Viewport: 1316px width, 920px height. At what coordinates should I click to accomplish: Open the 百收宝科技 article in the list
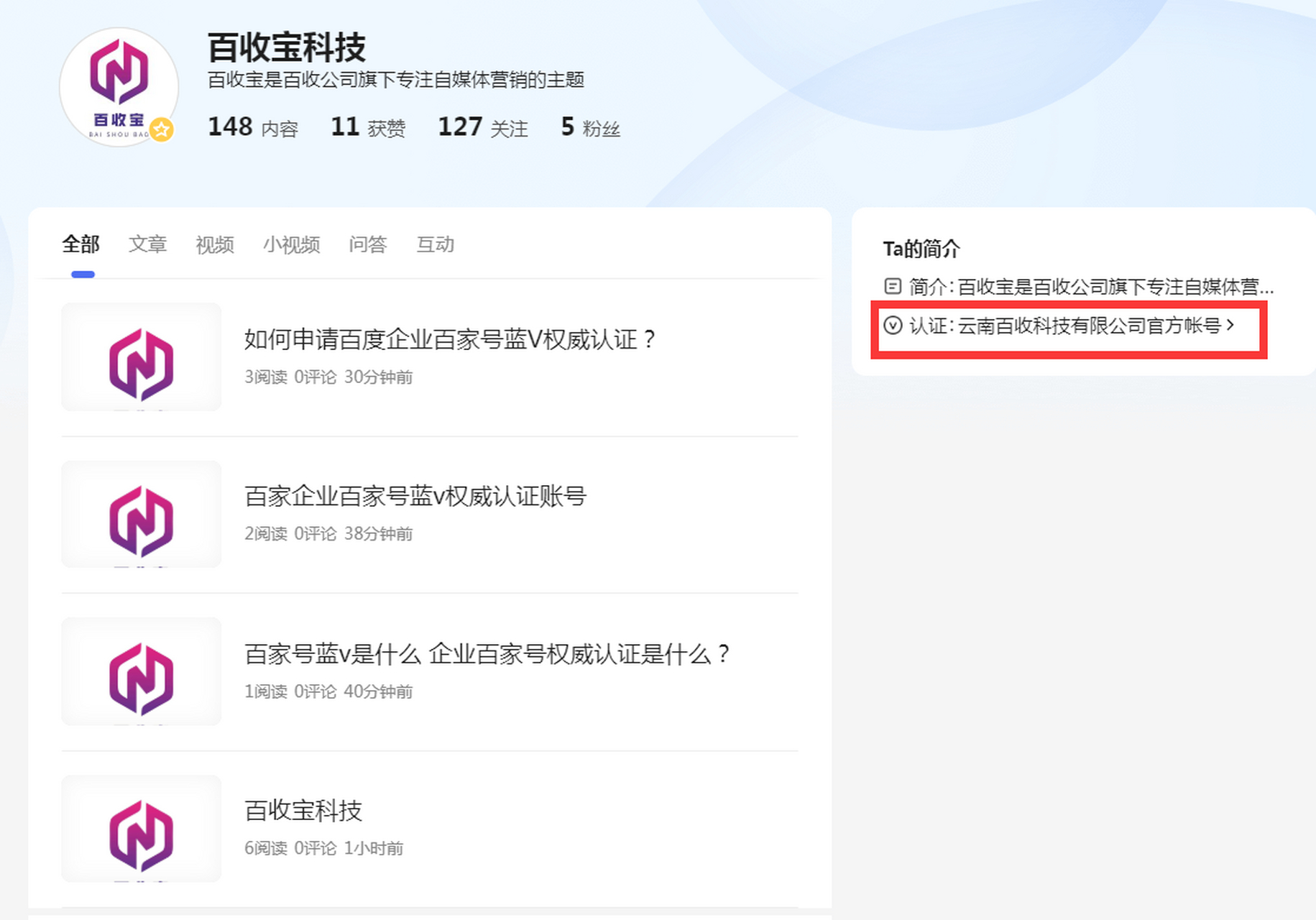[303, 811]
